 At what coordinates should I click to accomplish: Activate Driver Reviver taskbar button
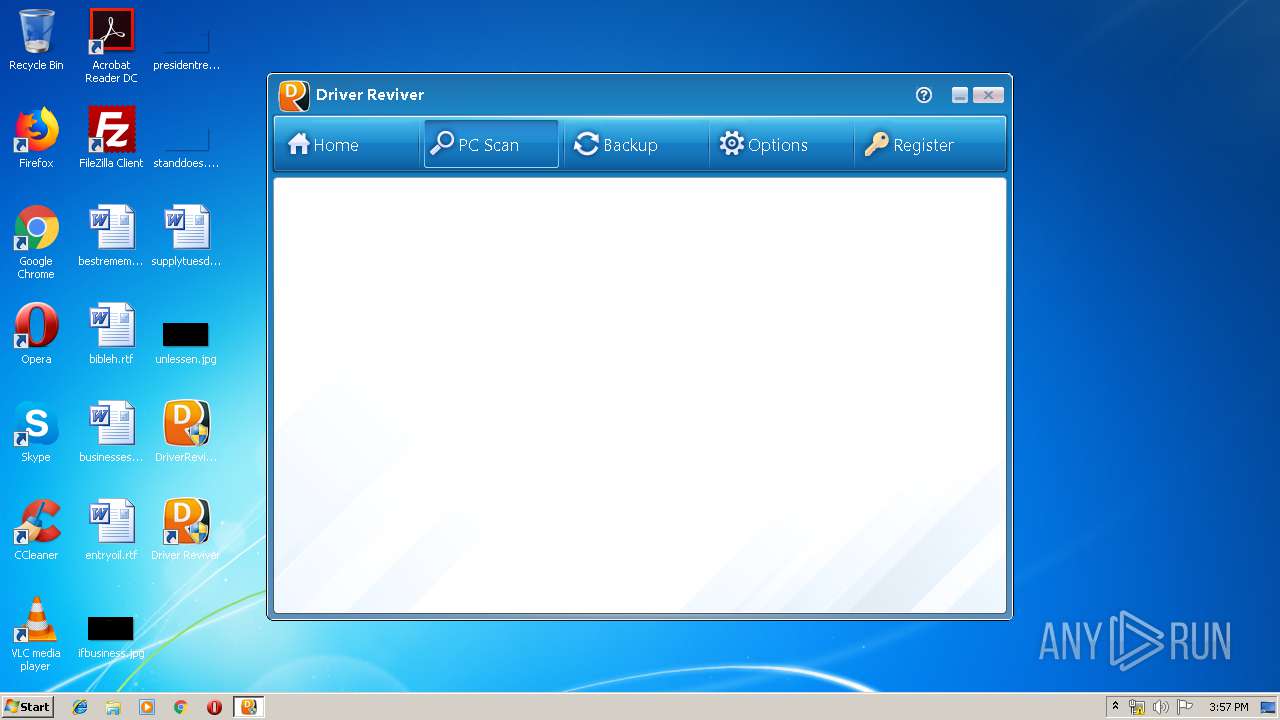248,707
